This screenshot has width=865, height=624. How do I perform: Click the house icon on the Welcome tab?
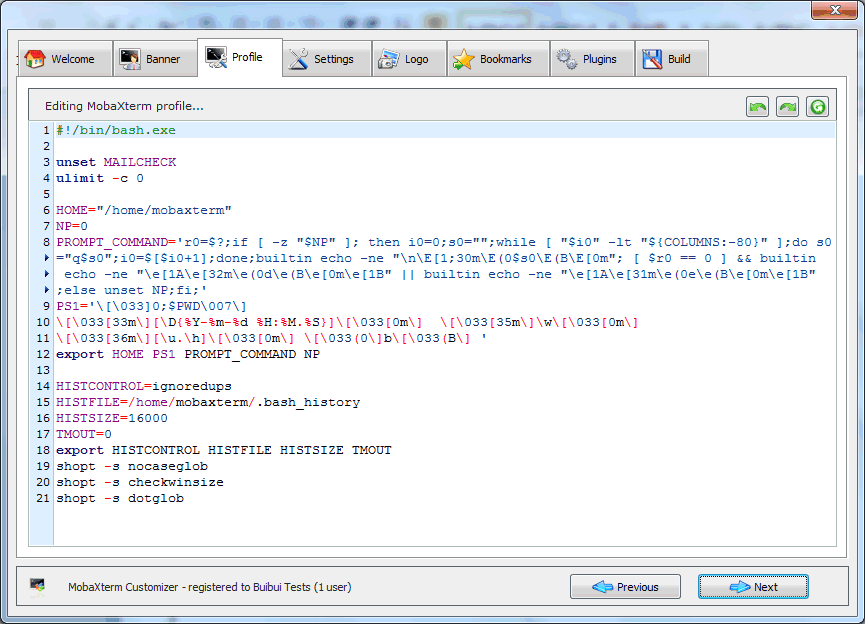click(35, 59)
